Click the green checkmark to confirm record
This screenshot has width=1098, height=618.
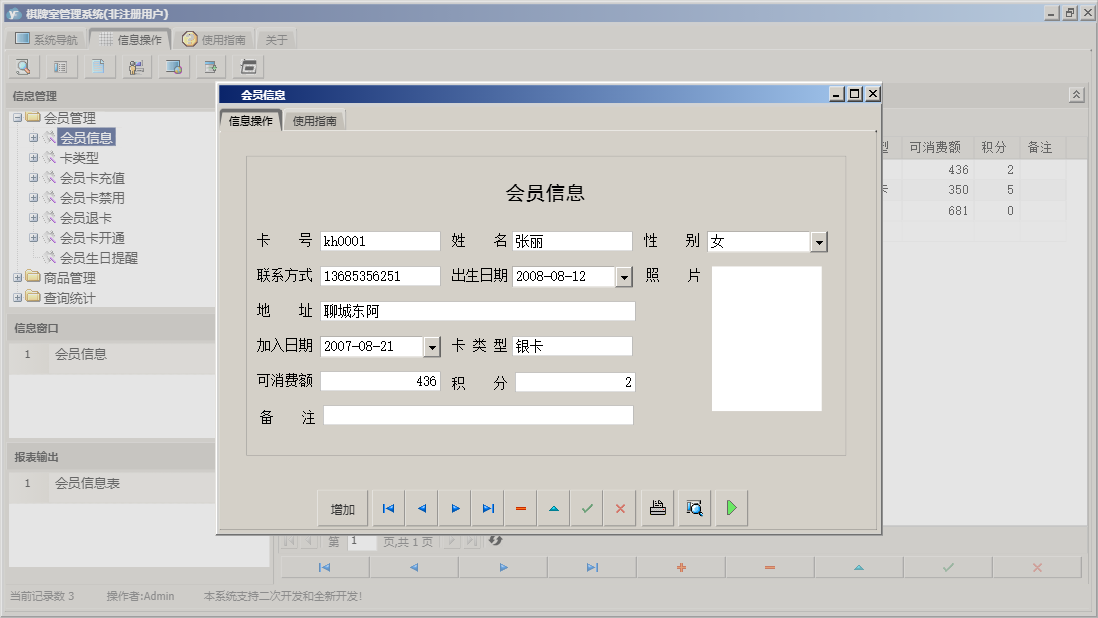587,508
